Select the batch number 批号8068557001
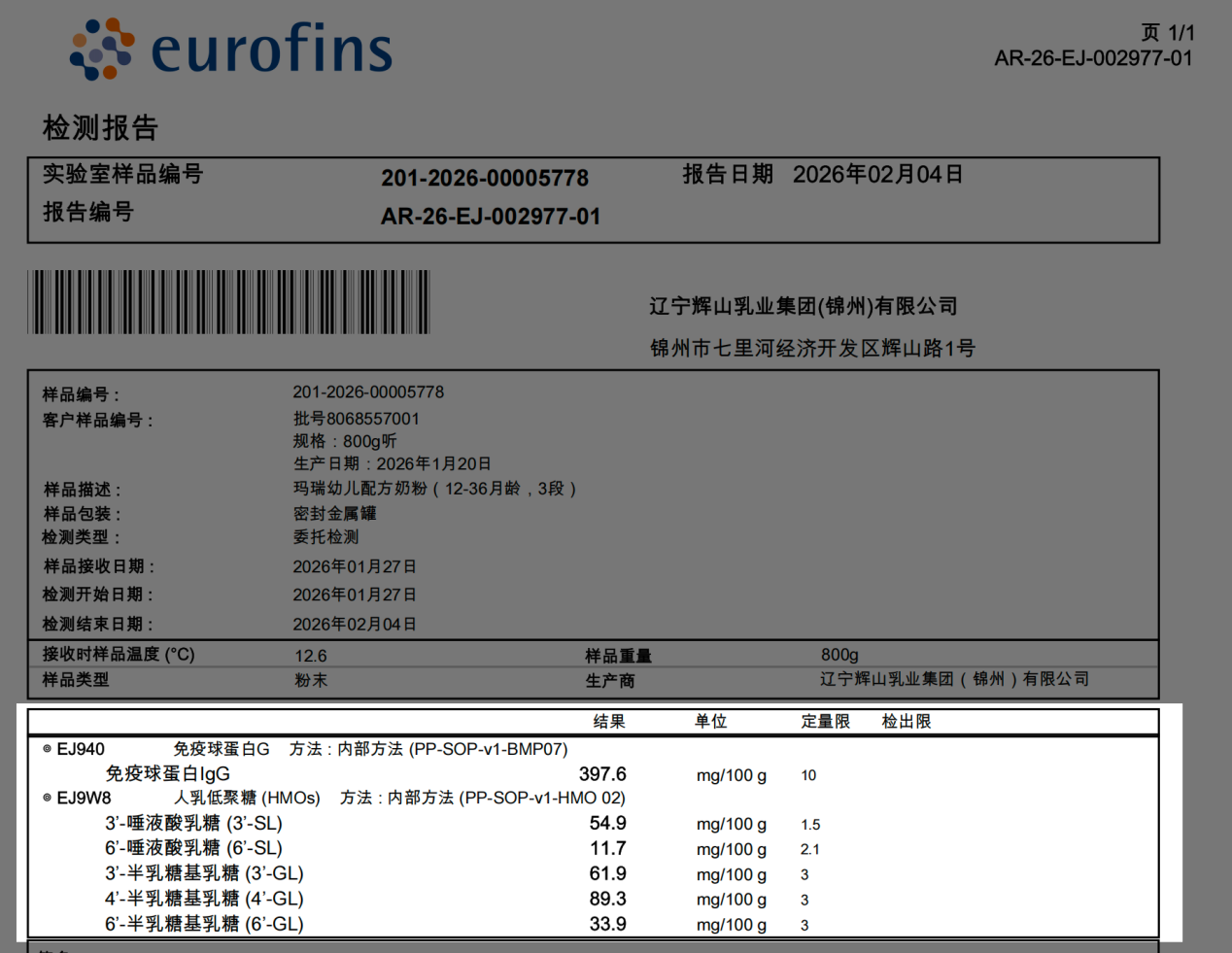Screen dimensions: 1232x953 pos(357,419)
